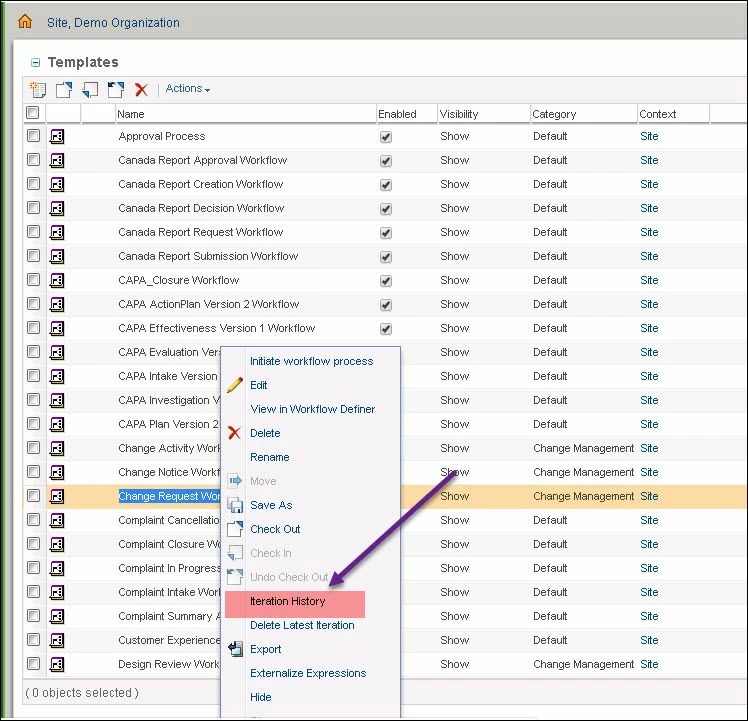Open Site link in CAPA_Closure Workflow row
The height and width of the screenshot is (721, 748).
649,280
